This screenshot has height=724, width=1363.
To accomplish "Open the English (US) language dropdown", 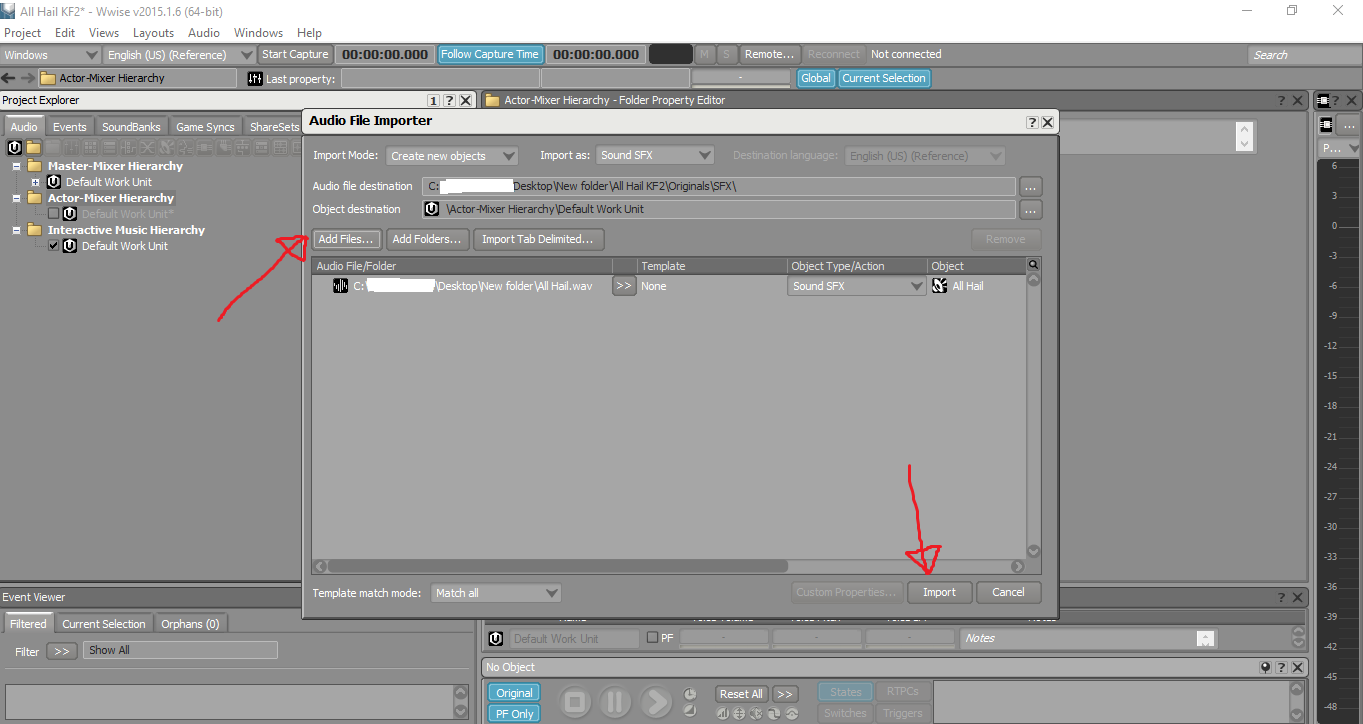I will click(x=180, y=55).
